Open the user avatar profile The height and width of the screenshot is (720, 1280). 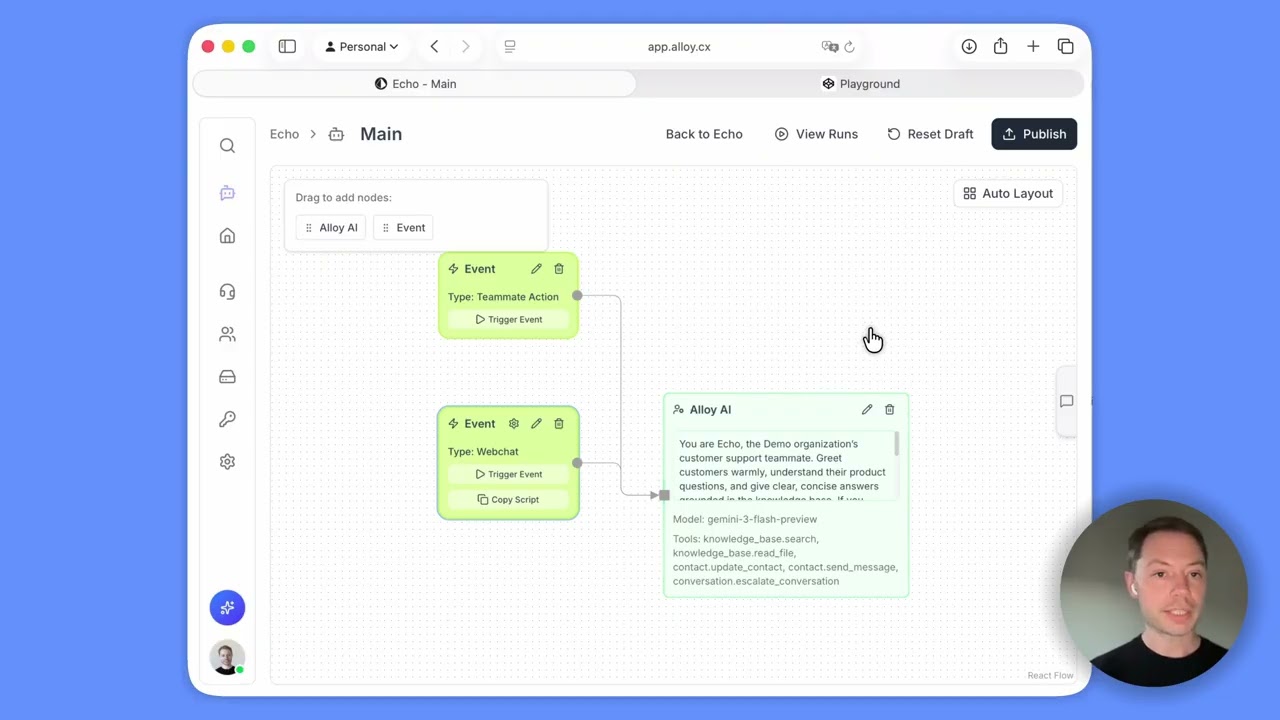227,657
